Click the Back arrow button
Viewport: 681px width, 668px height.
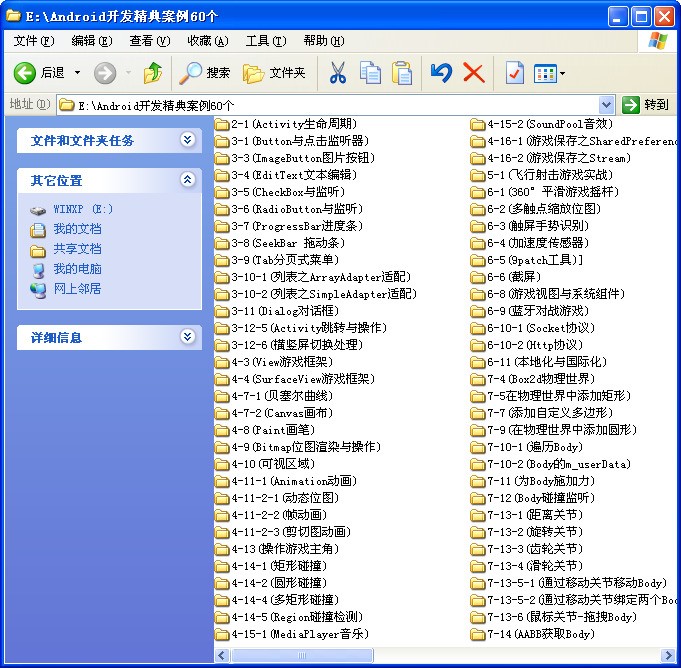tap(25, 73)
